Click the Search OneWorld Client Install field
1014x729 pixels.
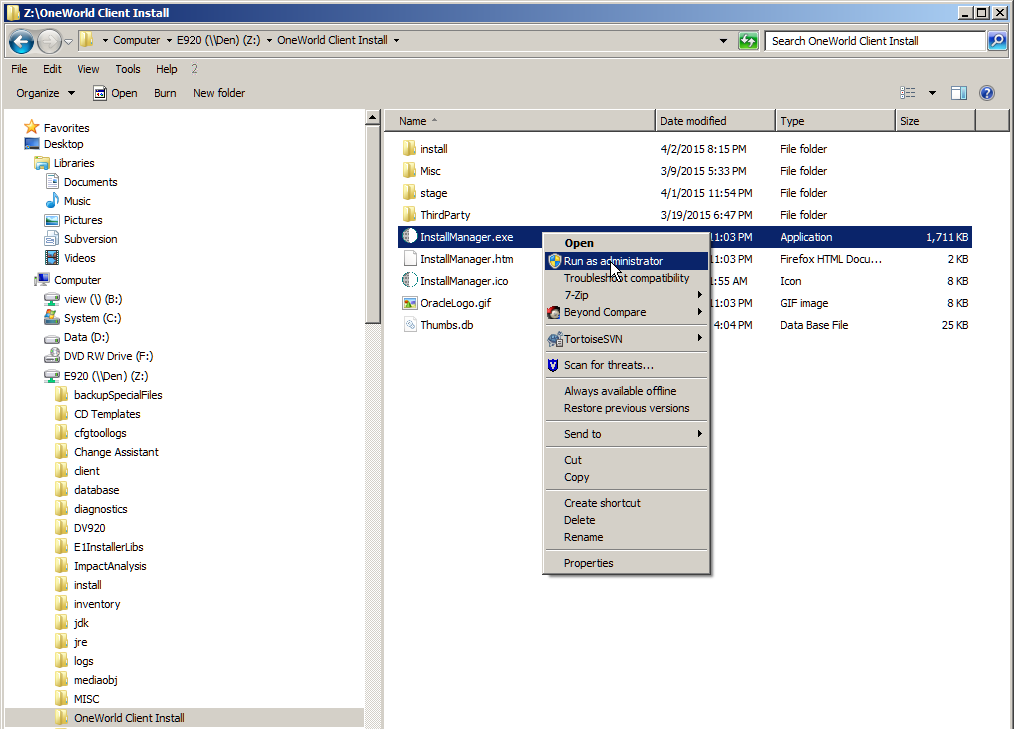(x=875, y=41)
